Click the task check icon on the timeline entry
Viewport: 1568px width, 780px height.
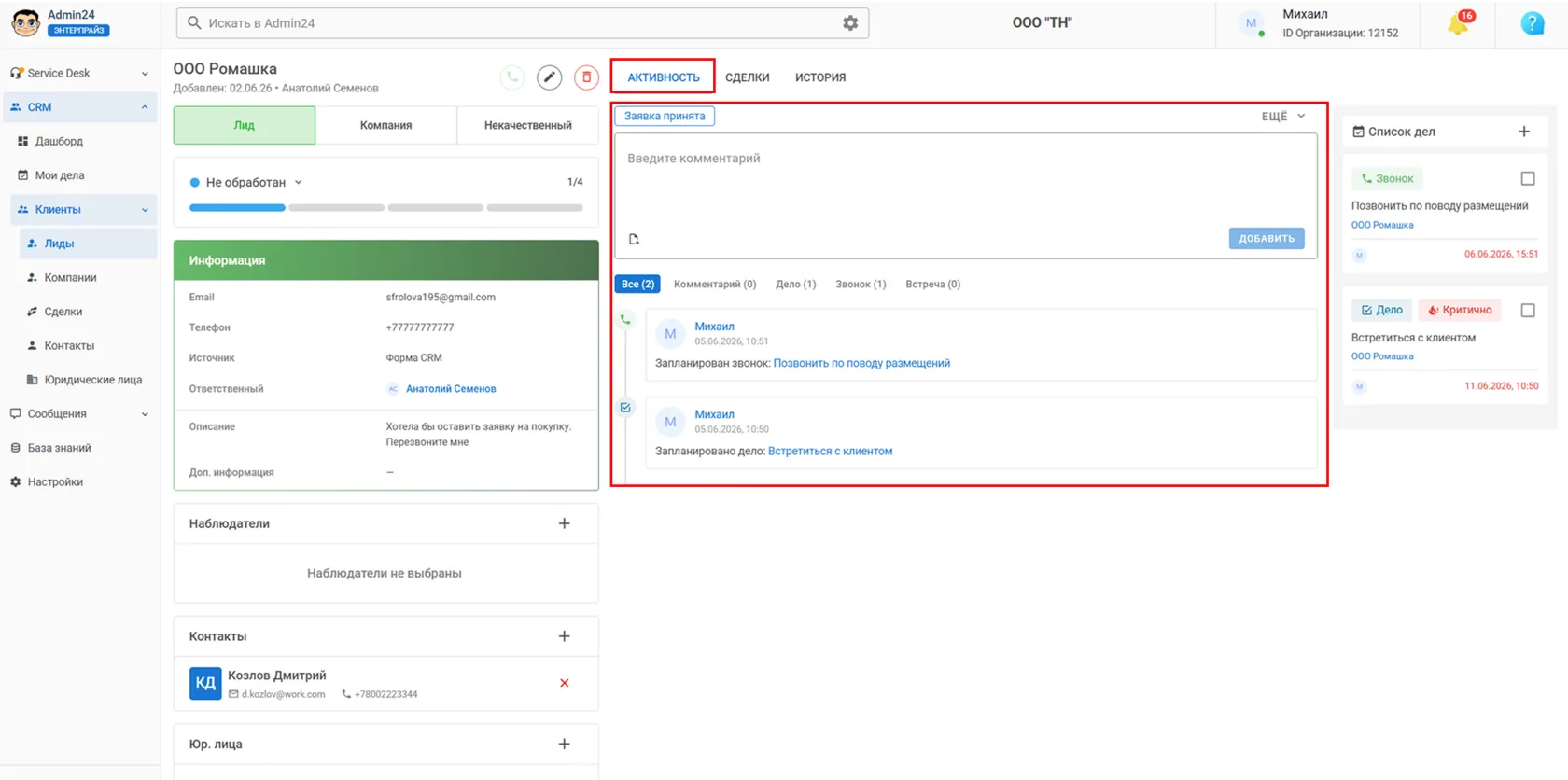click(625, 408)
